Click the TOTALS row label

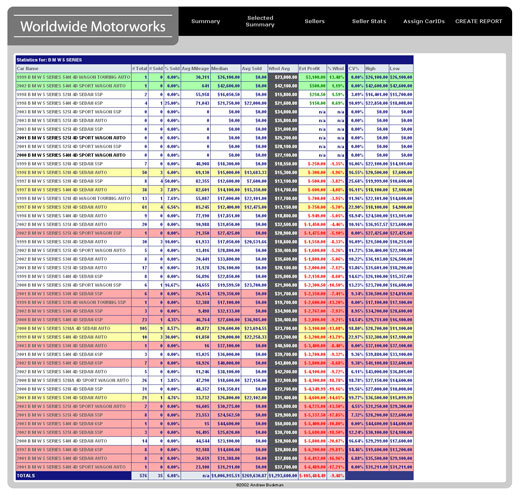pyautogui.click(x=26, y=476)
